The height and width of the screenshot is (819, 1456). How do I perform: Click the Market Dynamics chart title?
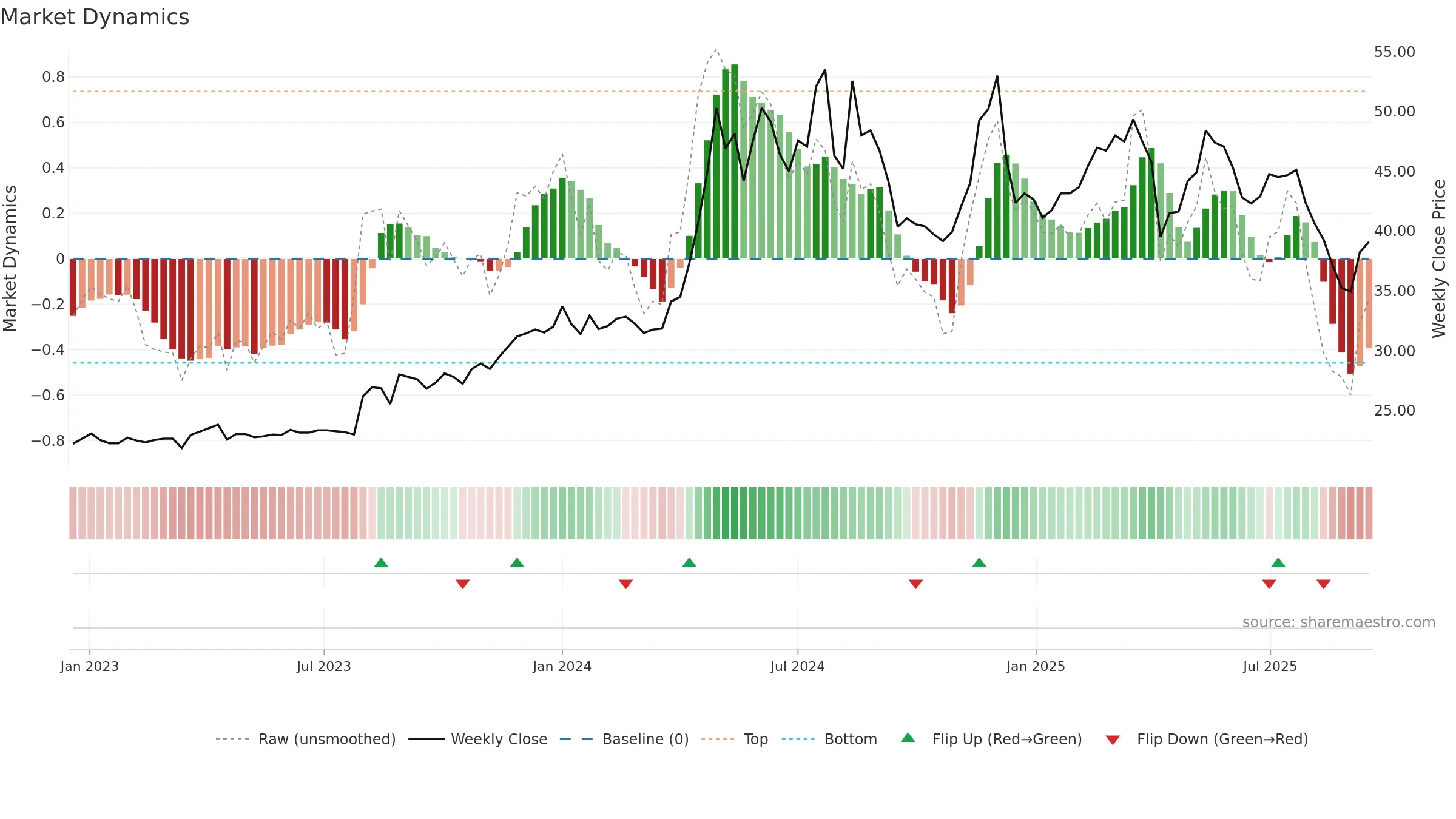click(x=95, y=17)
